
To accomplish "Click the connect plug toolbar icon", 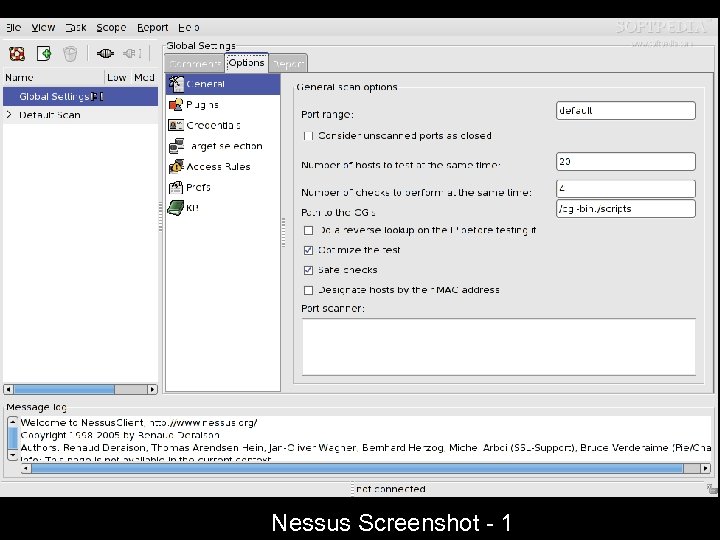I will click(105, 54).
